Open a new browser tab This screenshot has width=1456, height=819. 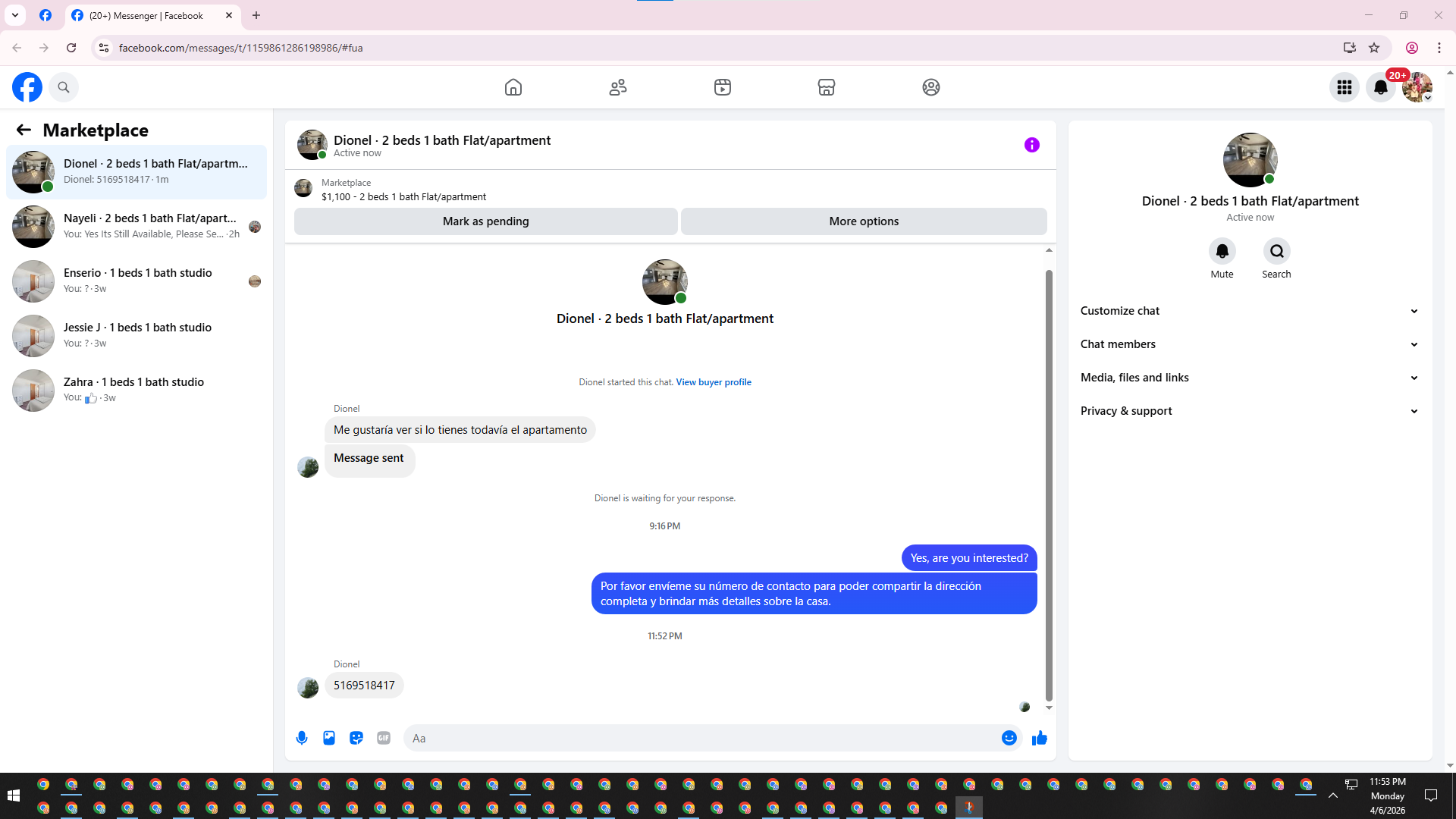pyautogui.click(x=256, y=15)
